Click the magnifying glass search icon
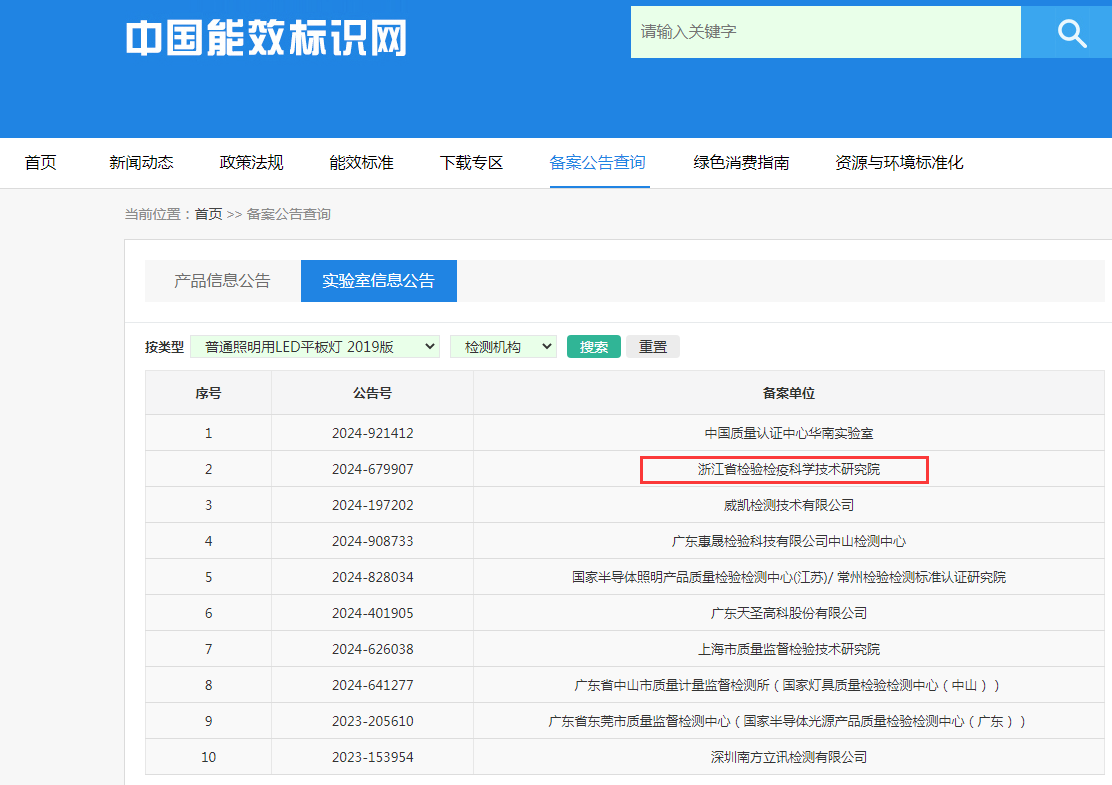This screenshot has height=785, width=1112. [x=1071, y=33]
